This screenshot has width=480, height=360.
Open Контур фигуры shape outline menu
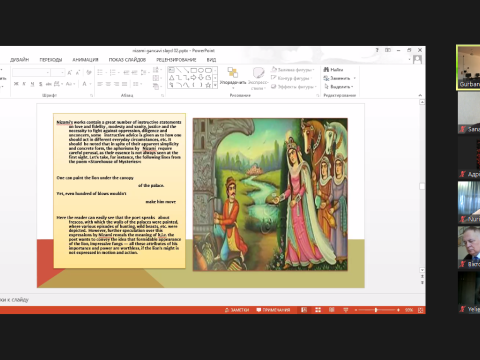[292, 78]
